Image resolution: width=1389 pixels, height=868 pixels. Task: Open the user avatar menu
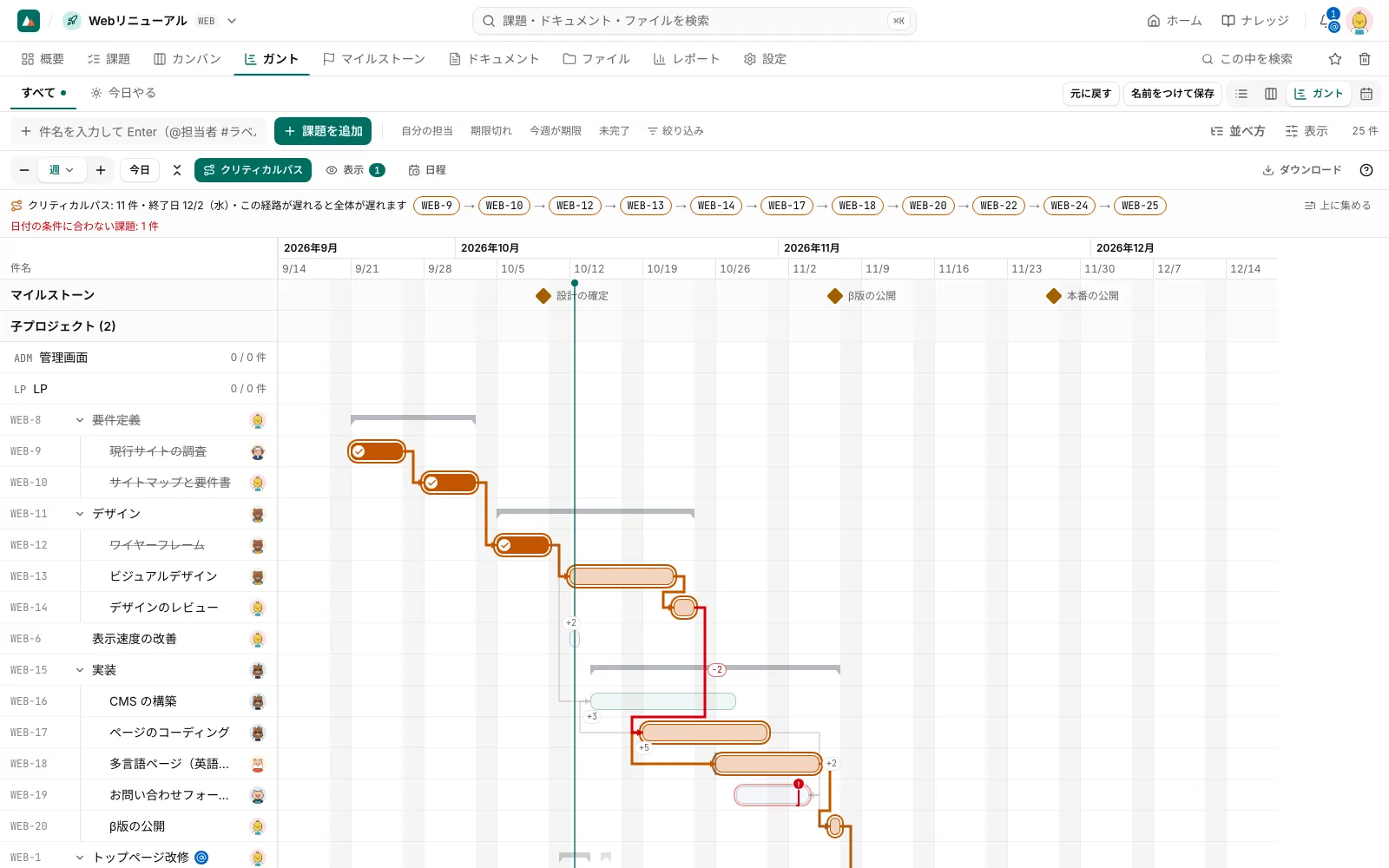(x=1359, y=21)
